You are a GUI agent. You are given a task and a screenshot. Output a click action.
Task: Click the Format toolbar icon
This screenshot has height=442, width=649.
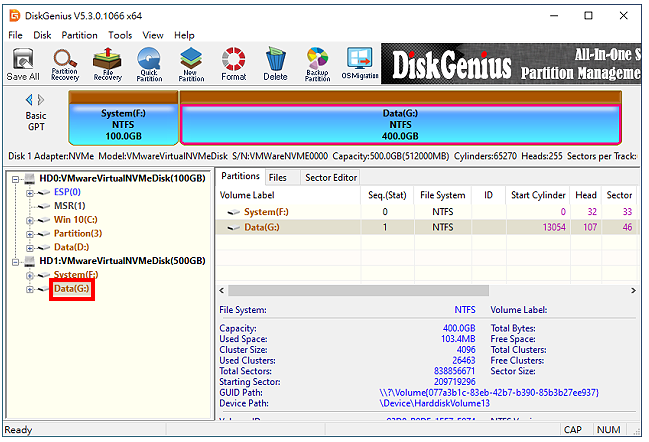pos(233,64)
